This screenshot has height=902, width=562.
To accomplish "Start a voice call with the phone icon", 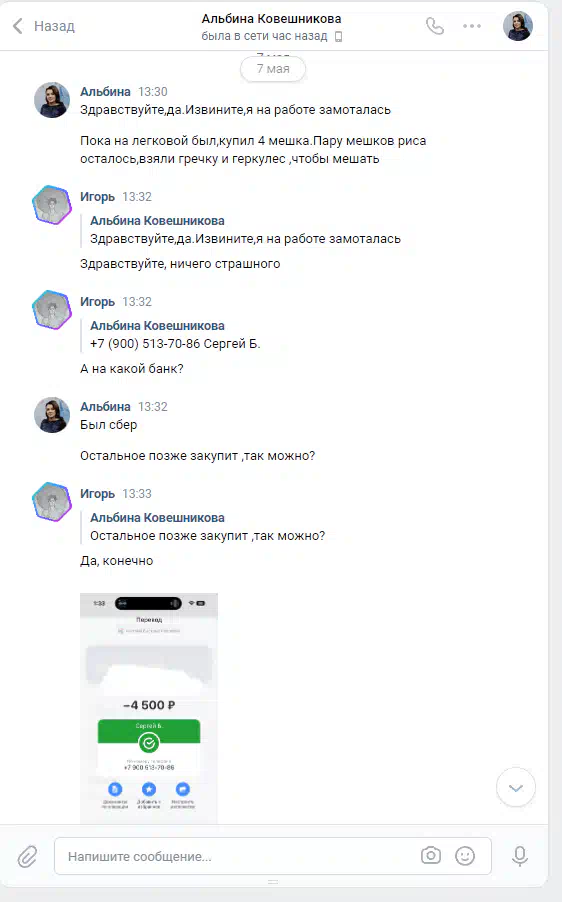I will [435, 26].
